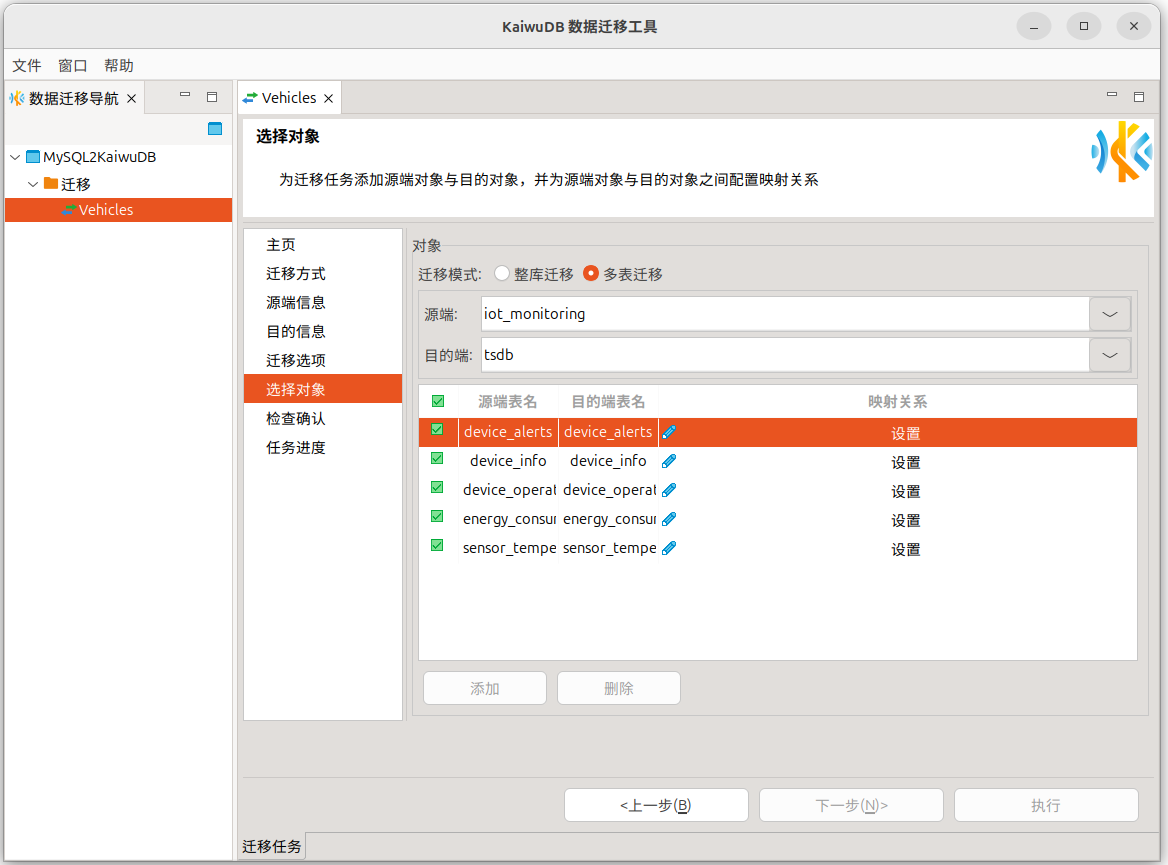Uncheck the device_info table checkbox

437,459
